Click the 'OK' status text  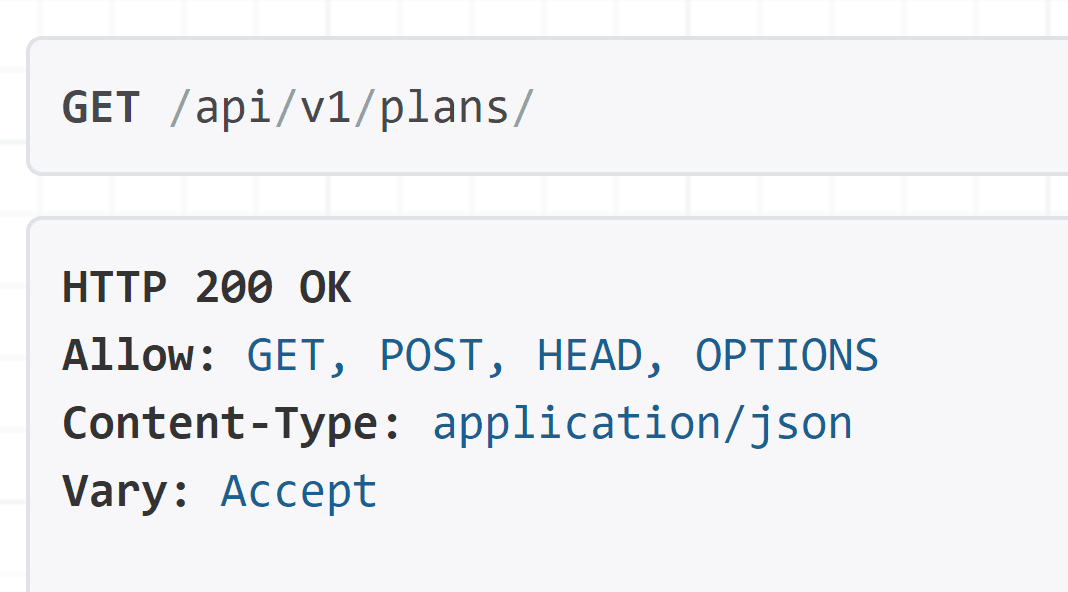pyautogui.click(x=325, y=289)
